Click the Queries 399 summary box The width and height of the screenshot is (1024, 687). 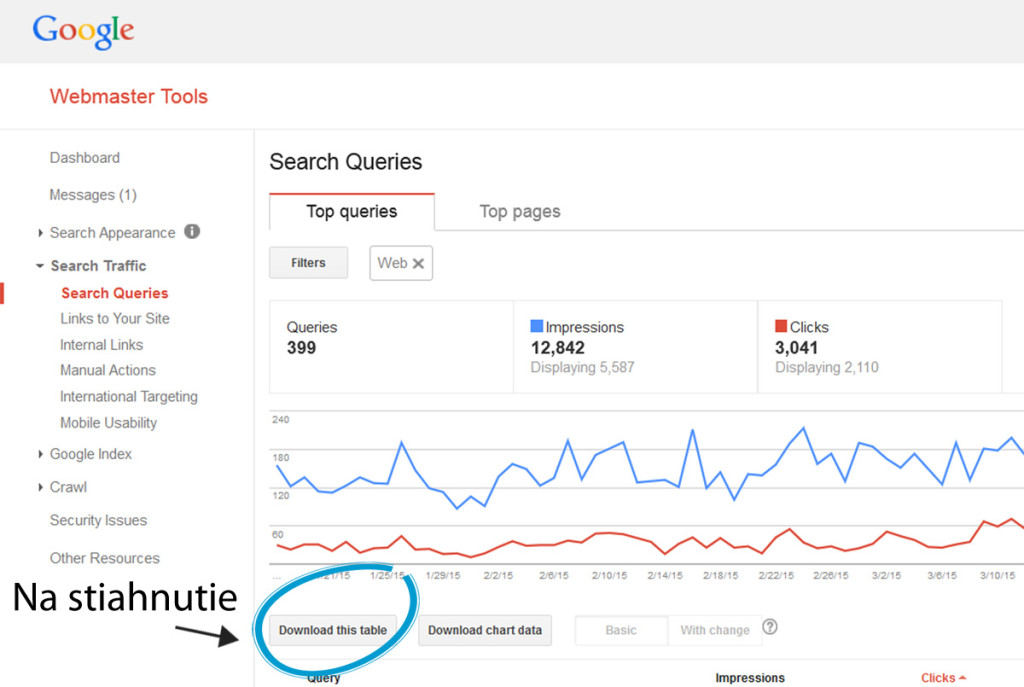[391, 347]
